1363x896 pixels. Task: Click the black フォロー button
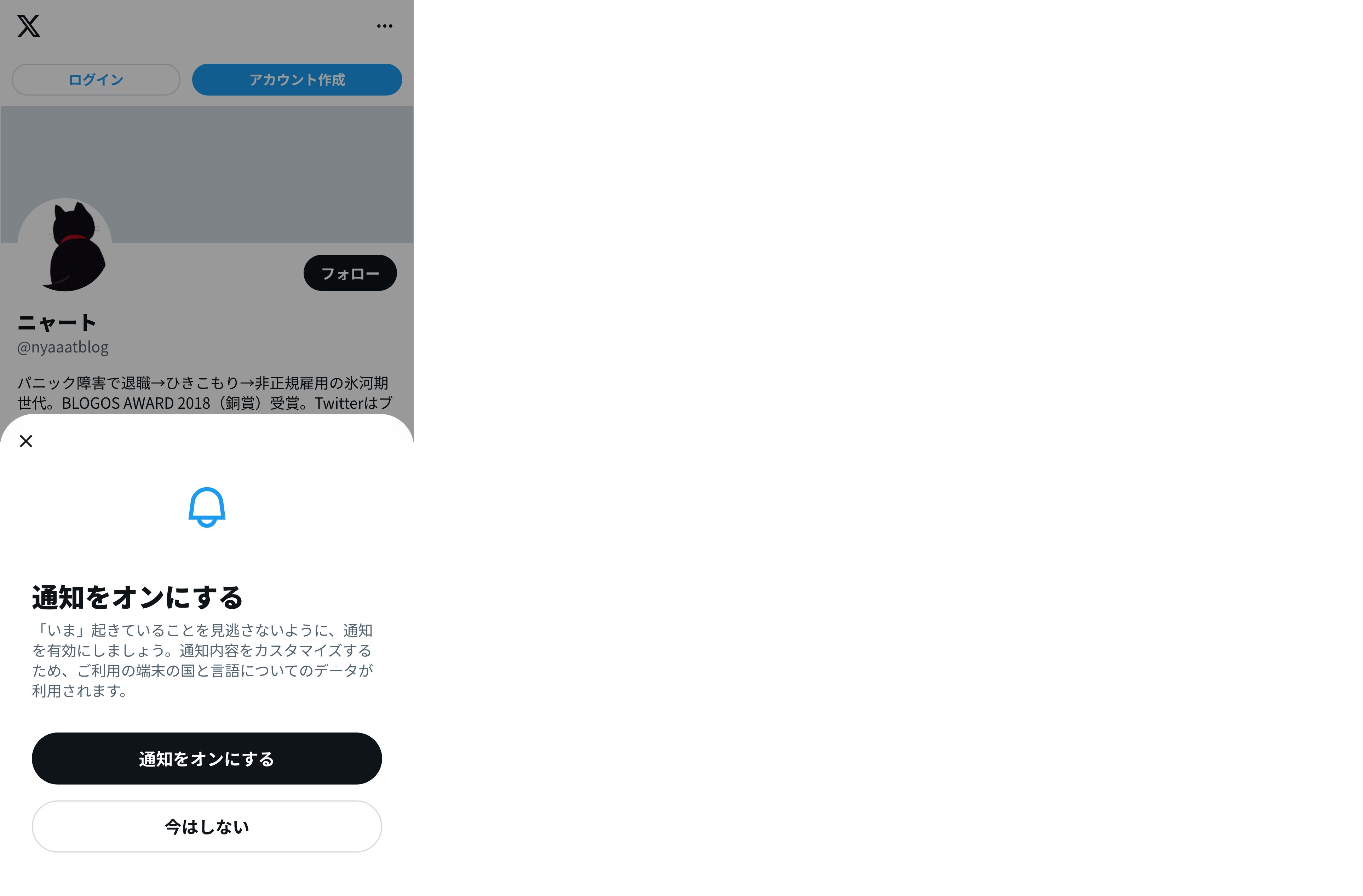click(x=350, y=273)
